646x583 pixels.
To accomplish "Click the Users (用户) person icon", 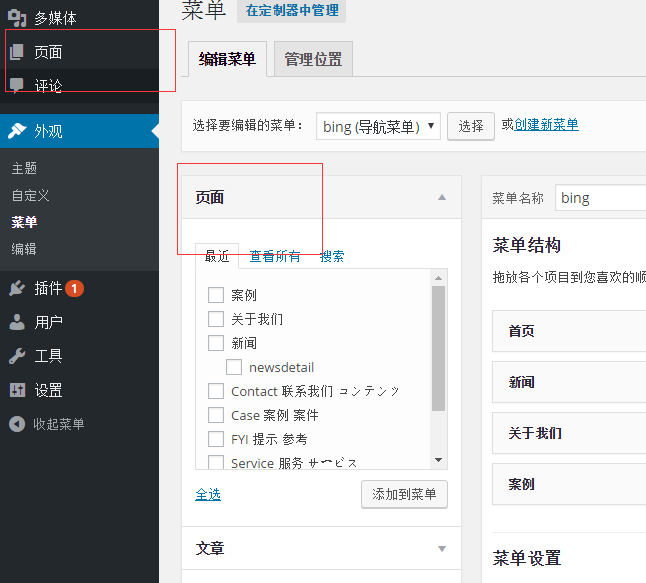I will click(17, 322).
